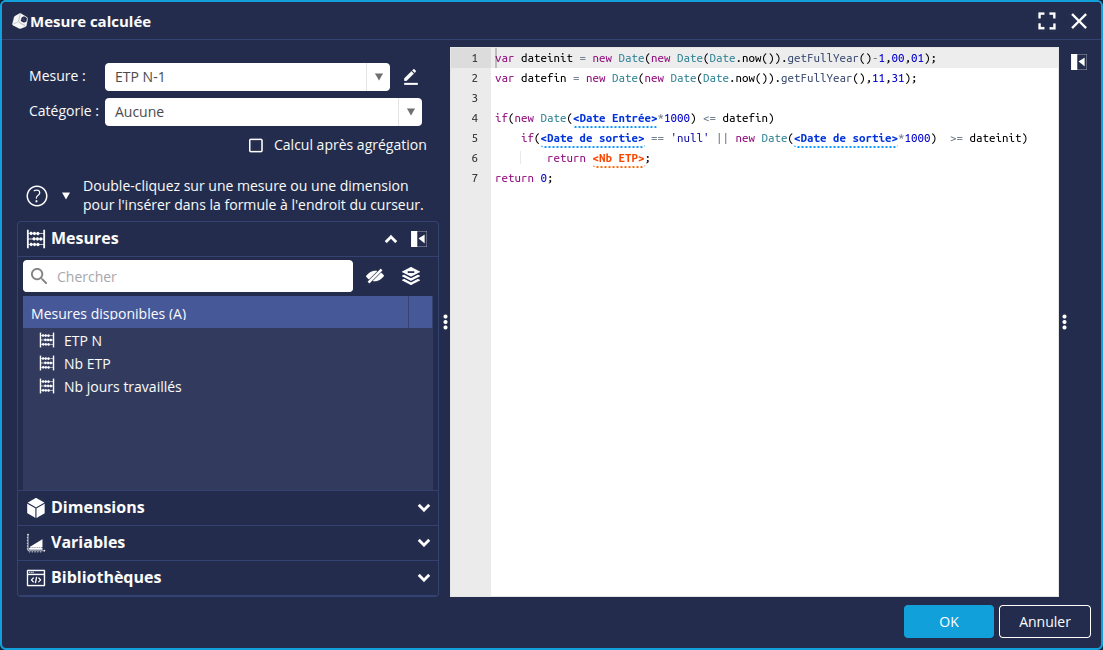Screen dimensions: 1103x650
Task: Enable Calcul après agrégation checkbox
Action: point(256,146)
